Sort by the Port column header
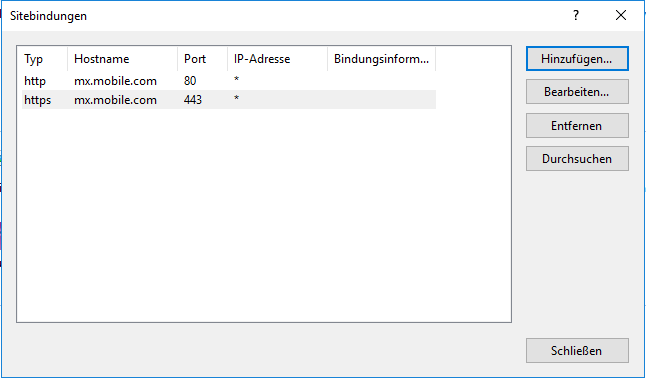646x379 pixels. 202,59
